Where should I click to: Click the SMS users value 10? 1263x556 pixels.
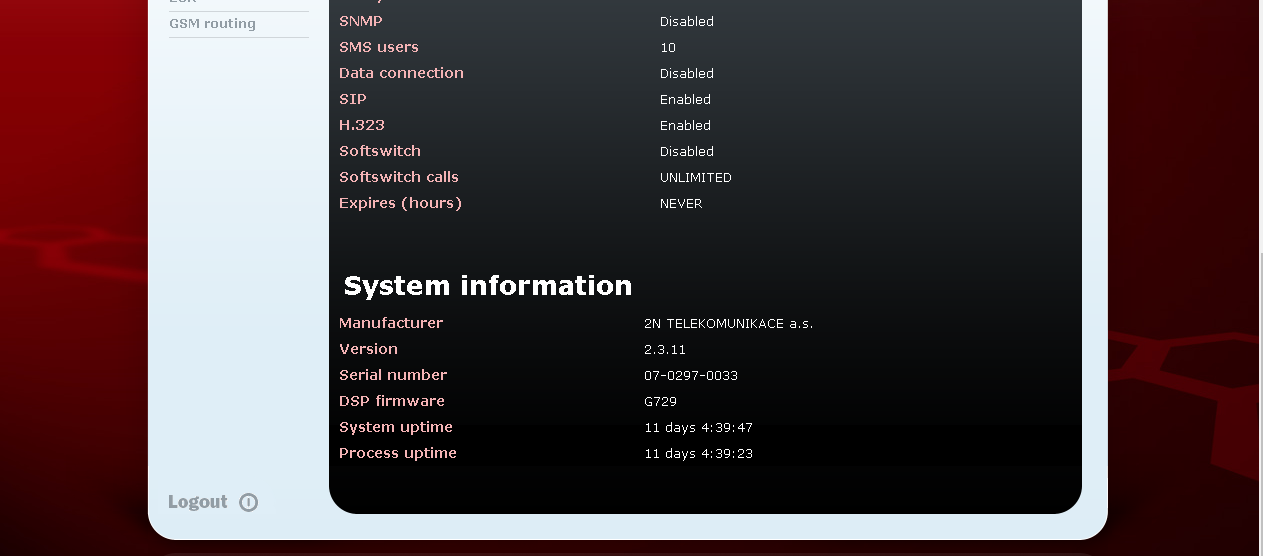click(x=667, y=48)
